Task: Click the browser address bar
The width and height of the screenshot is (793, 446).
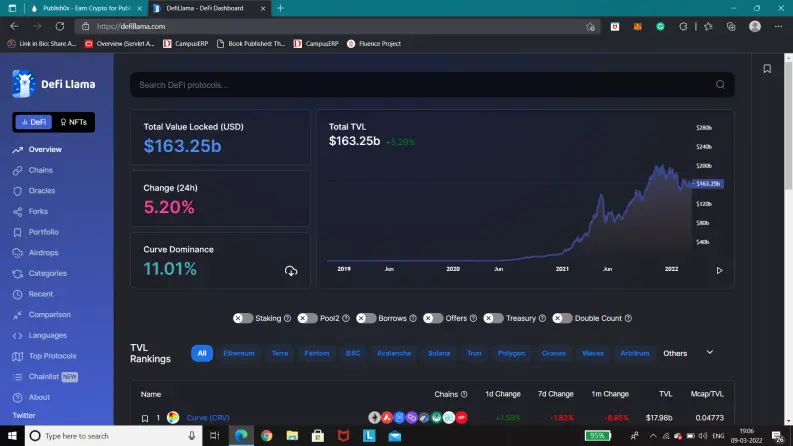Action: pos(337,26)
